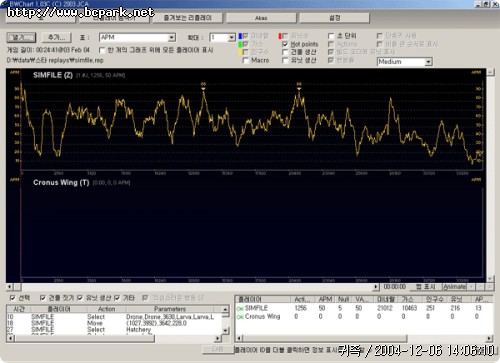Click the 맵 표시 button
The image size is (500, 363).
coord(425,287)
